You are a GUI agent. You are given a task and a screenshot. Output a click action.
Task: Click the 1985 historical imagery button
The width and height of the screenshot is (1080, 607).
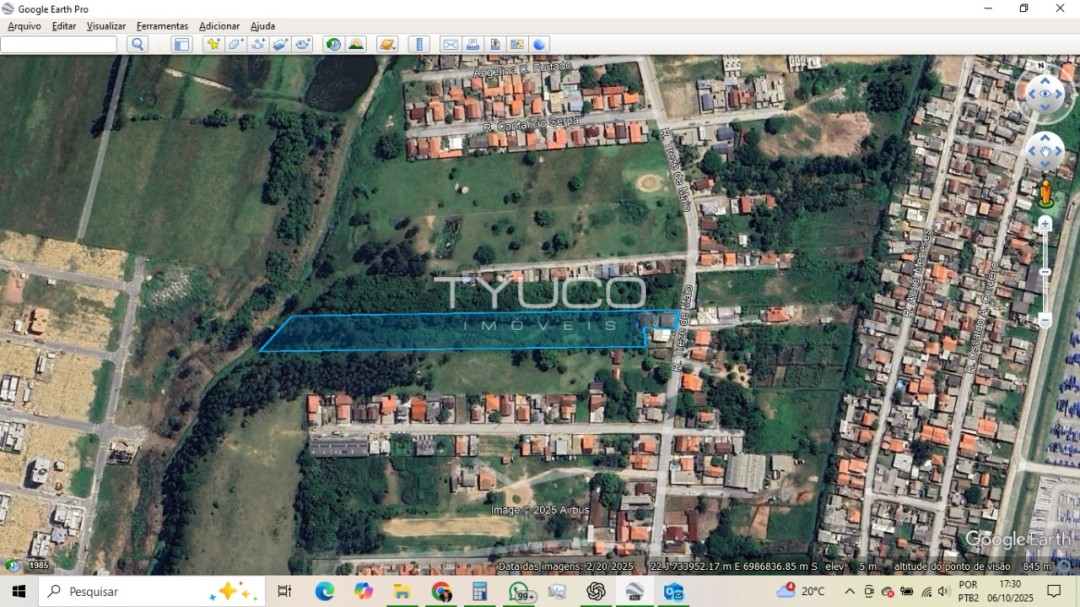coord(38,565)
